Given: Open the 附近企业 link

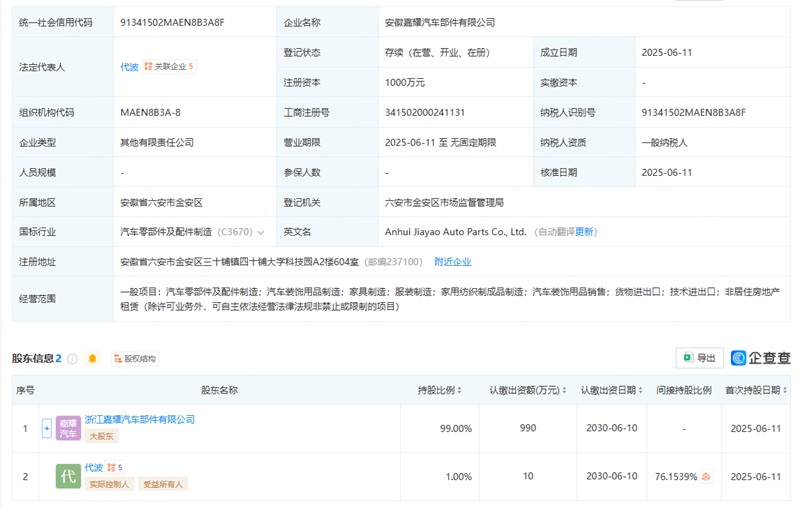Looking at the screenshot, I should (453, 262).
